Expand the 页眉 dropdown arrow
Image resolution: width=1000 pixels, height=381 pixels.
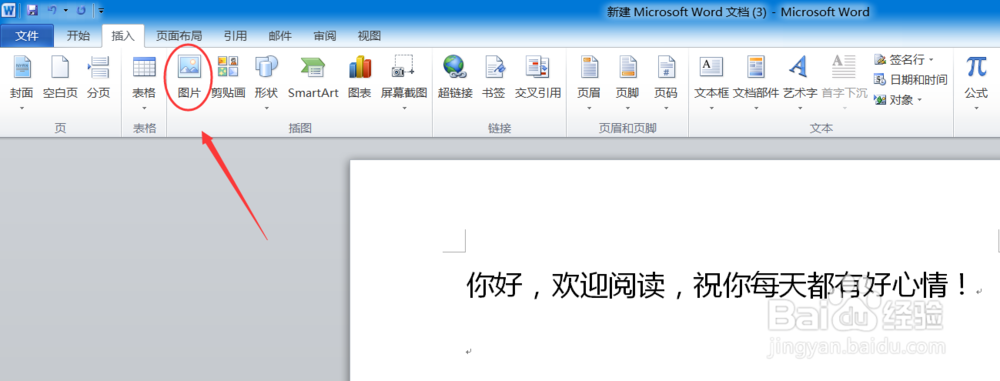(x=589, y=108)
